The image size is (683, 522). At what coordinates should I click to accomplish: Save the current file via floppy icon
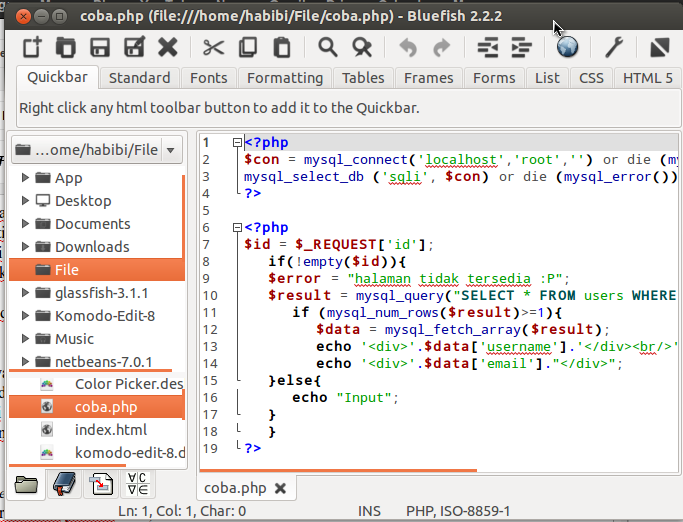tap(100, 47)
